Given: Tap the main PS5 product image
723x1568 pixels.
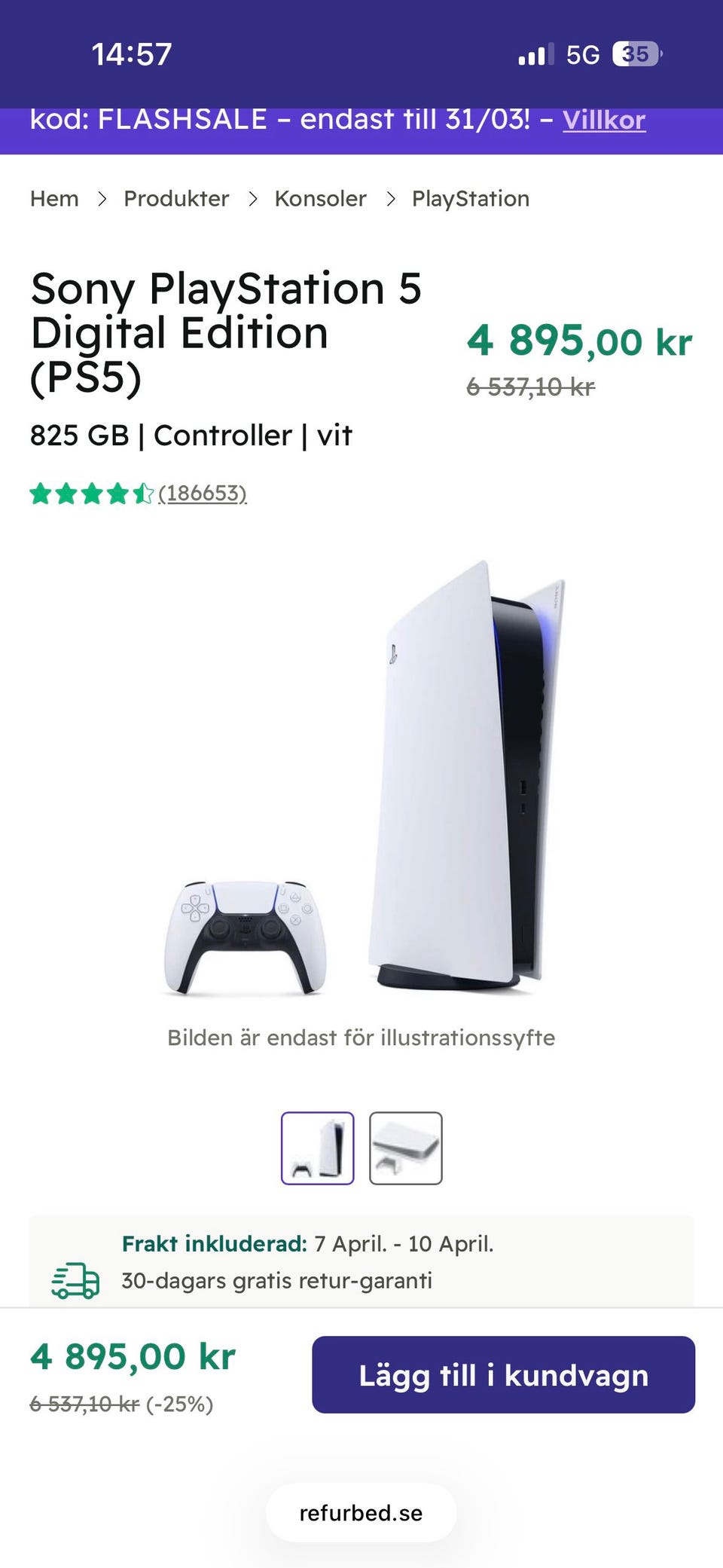Looking at the screenshot, I should coord(361,776).
